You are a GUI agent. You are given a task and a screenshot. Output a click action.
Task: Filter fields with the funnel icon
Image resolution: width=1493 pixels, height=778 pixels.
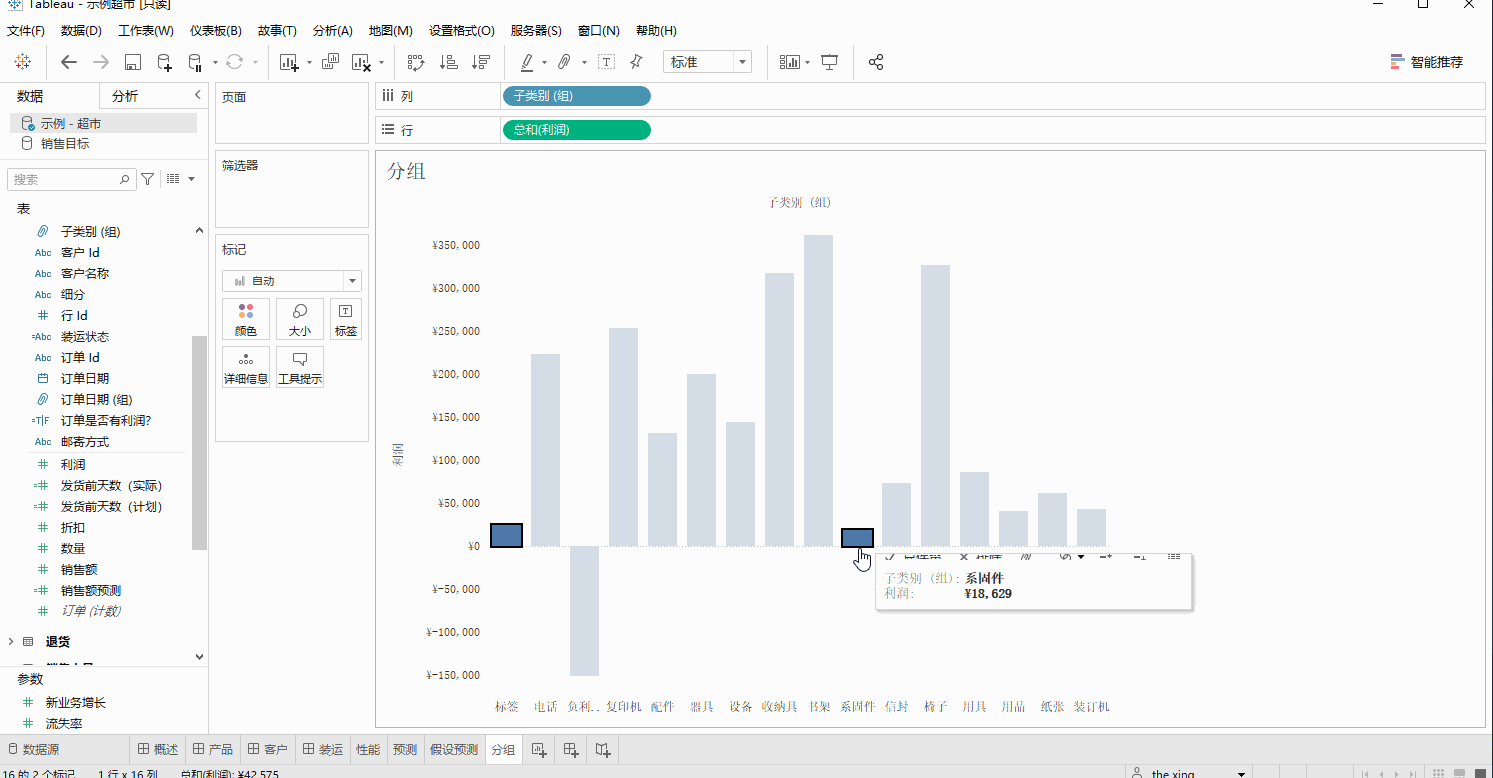tap(148, 179)
